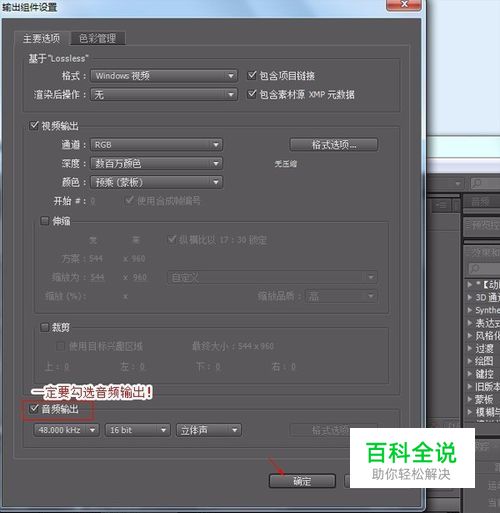The image size is (500, 513).
Task: Expand the 3D 通道 effects category
Action: point(470,297)
